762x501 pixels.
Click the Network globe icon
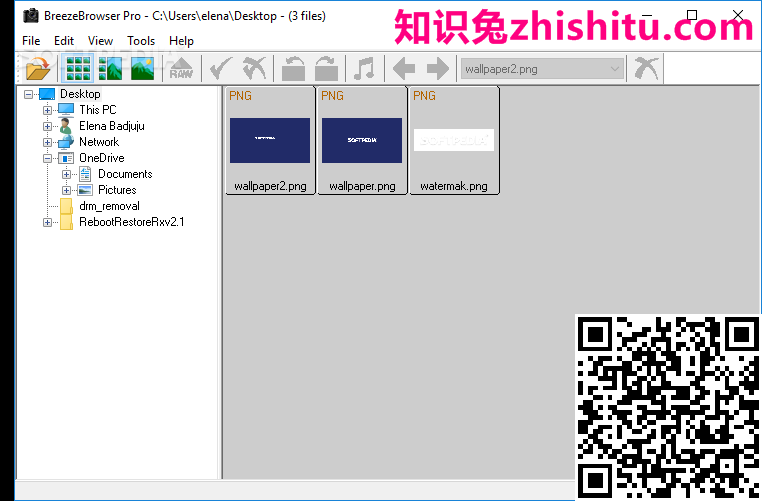(x=66, y=142)
